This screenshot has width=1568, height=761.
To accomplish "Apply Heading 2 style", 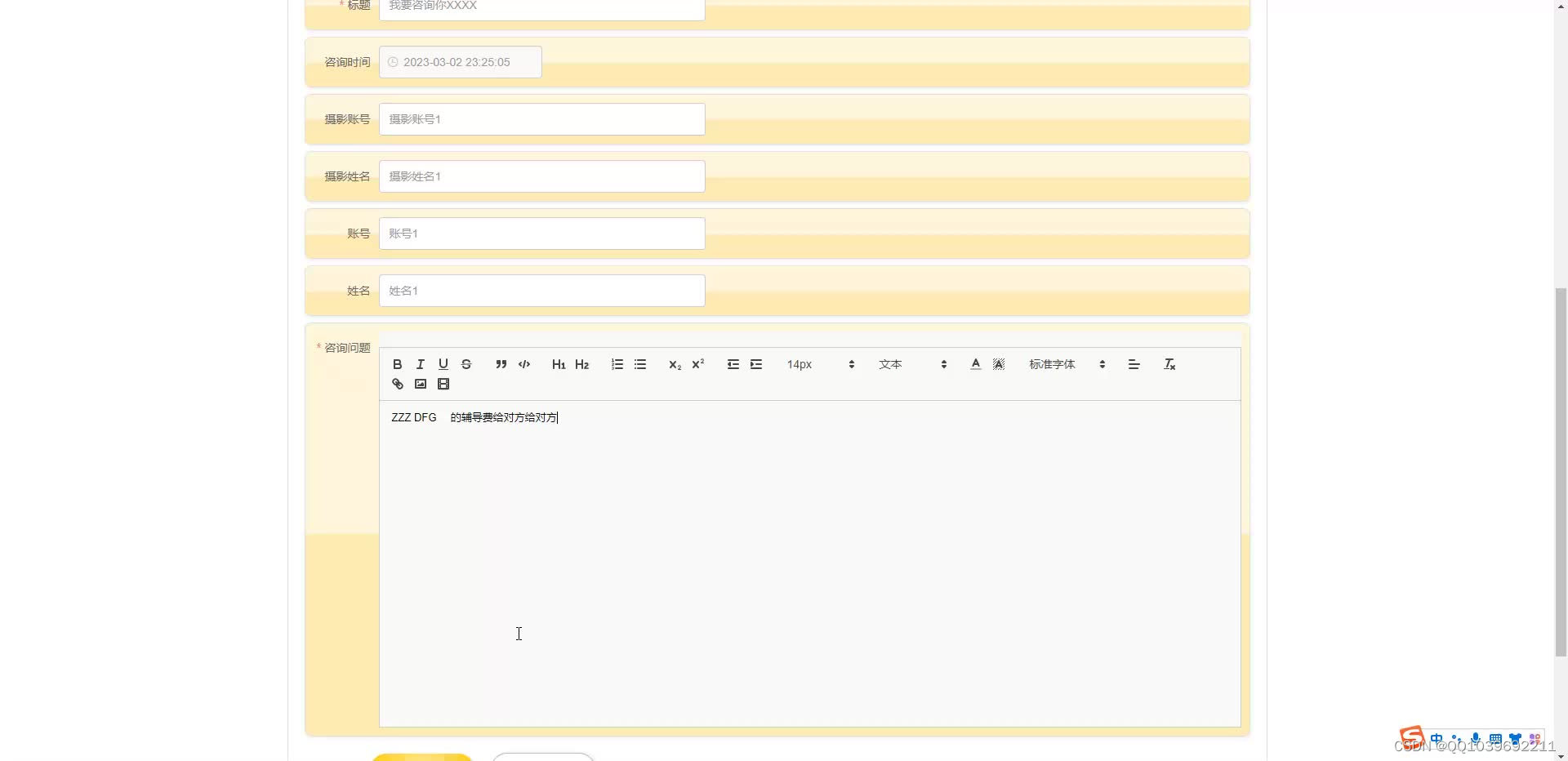I will coord(582,364).
